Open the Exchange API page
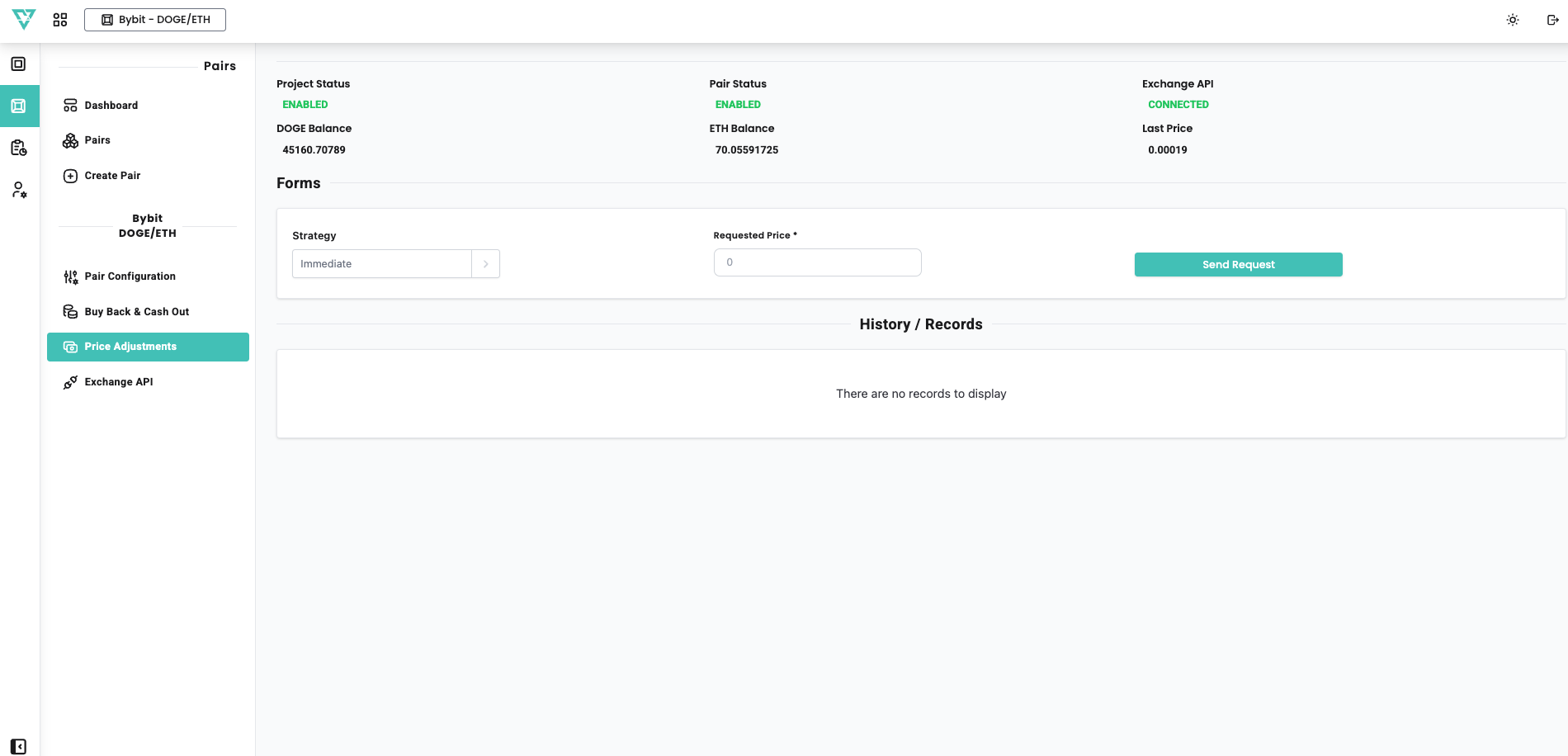Image resolution: width=1568 pixels, height=756 pixels. click(118, 382)
